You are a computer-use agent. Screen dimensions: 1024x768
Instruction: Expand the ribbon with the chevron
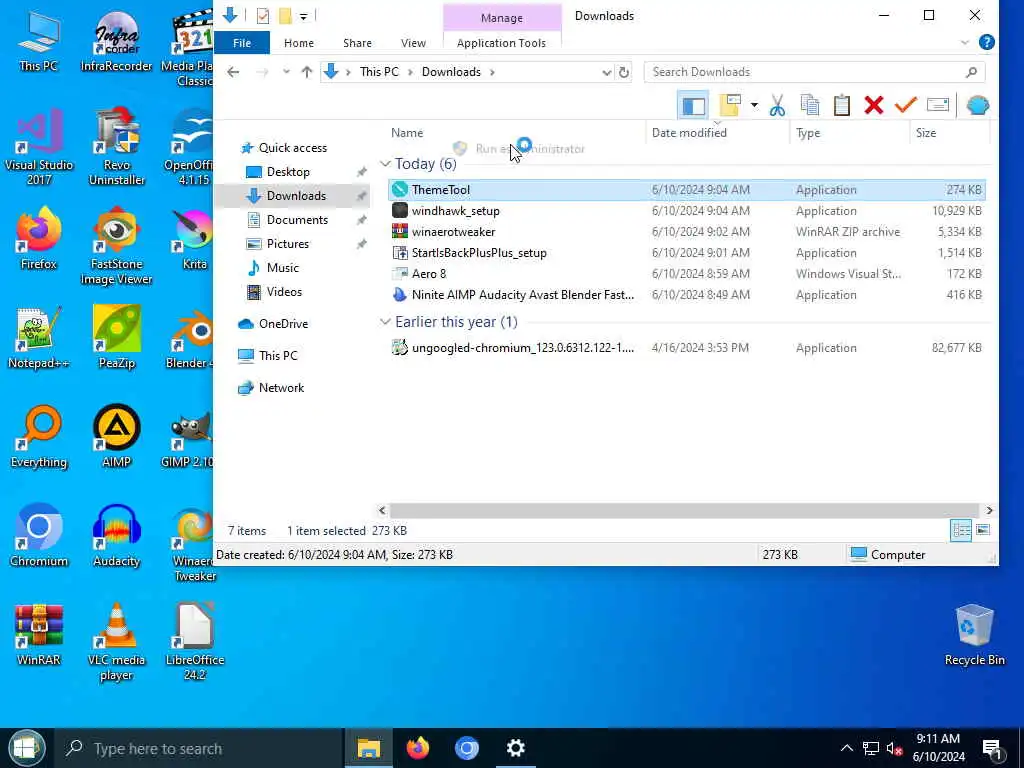965,42
